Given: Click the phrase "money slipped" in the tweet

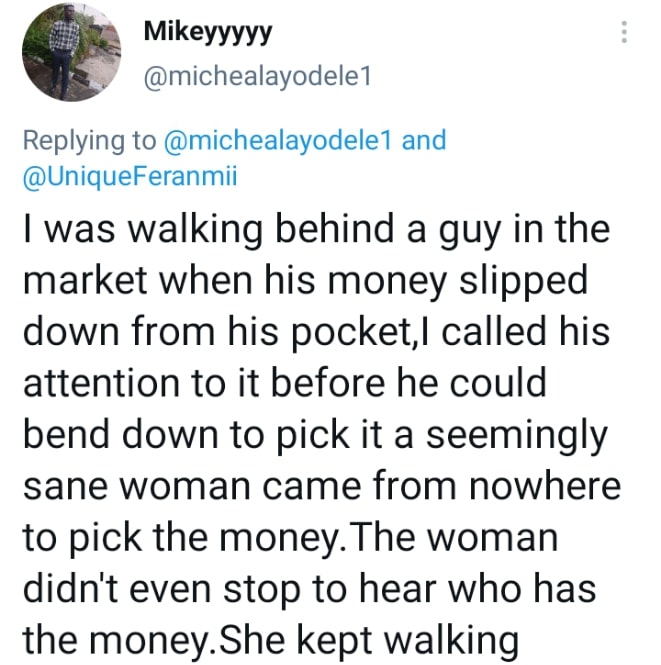Looking at the screenshot, I should click(482, 281).
